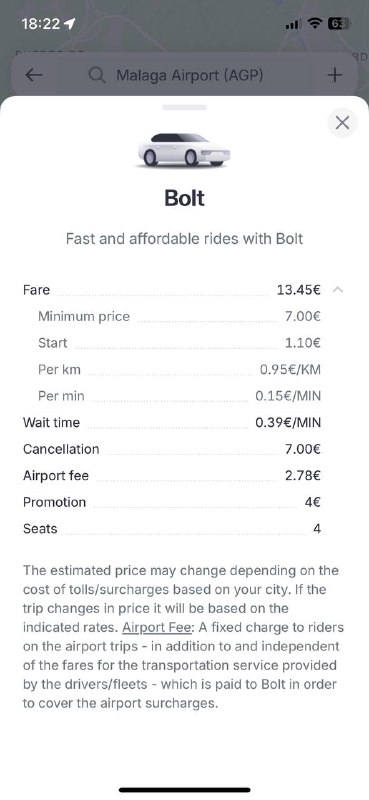
Task: Tap the battery indicator in status bar
Action: 339,23
